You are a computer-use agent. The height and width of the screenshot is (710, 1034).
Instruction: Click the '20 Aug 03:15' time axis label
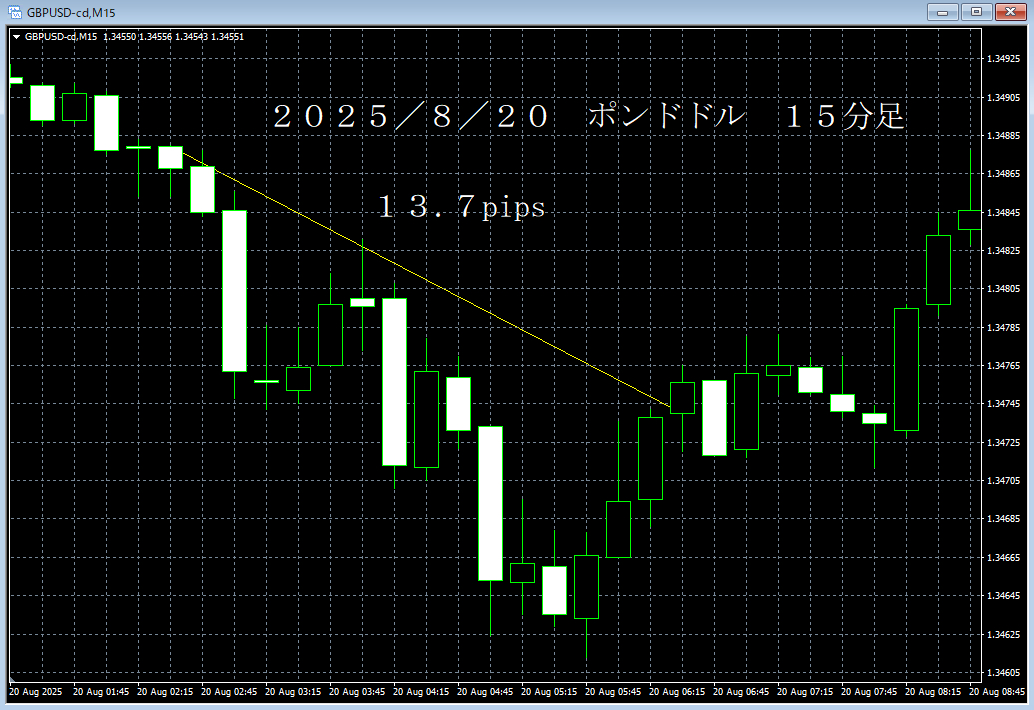[x=293, y=692]
